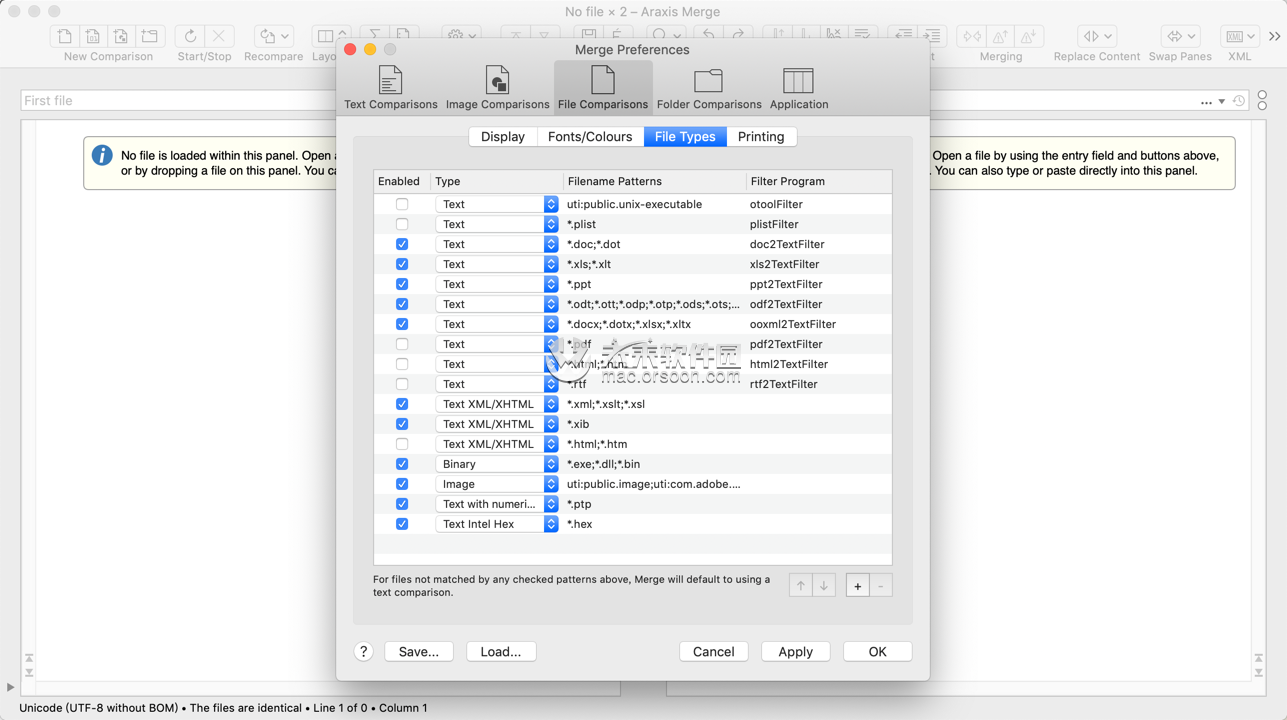The image size is (1287, 720).
Task: Click the Replace Content toolbar icon
Action: click(x=1096, y=36)
